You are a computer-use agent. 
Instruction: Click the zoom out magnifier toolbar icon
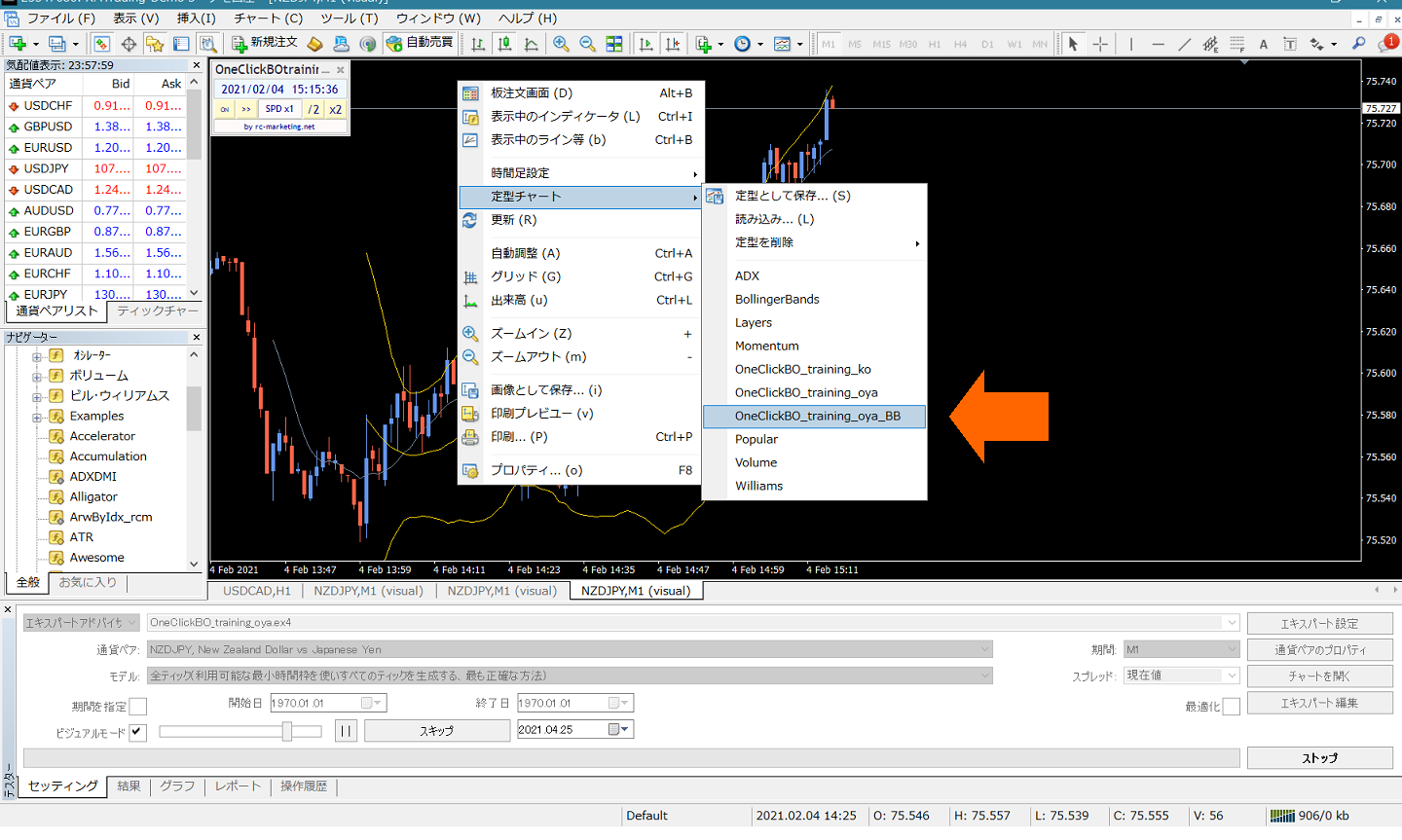coord(587,44)
